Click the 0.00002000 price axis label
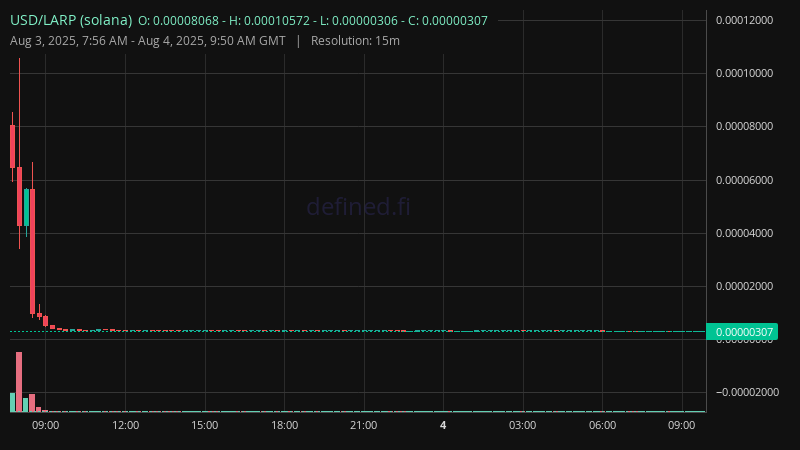This screenshot has height=450, width=800. 744,286
